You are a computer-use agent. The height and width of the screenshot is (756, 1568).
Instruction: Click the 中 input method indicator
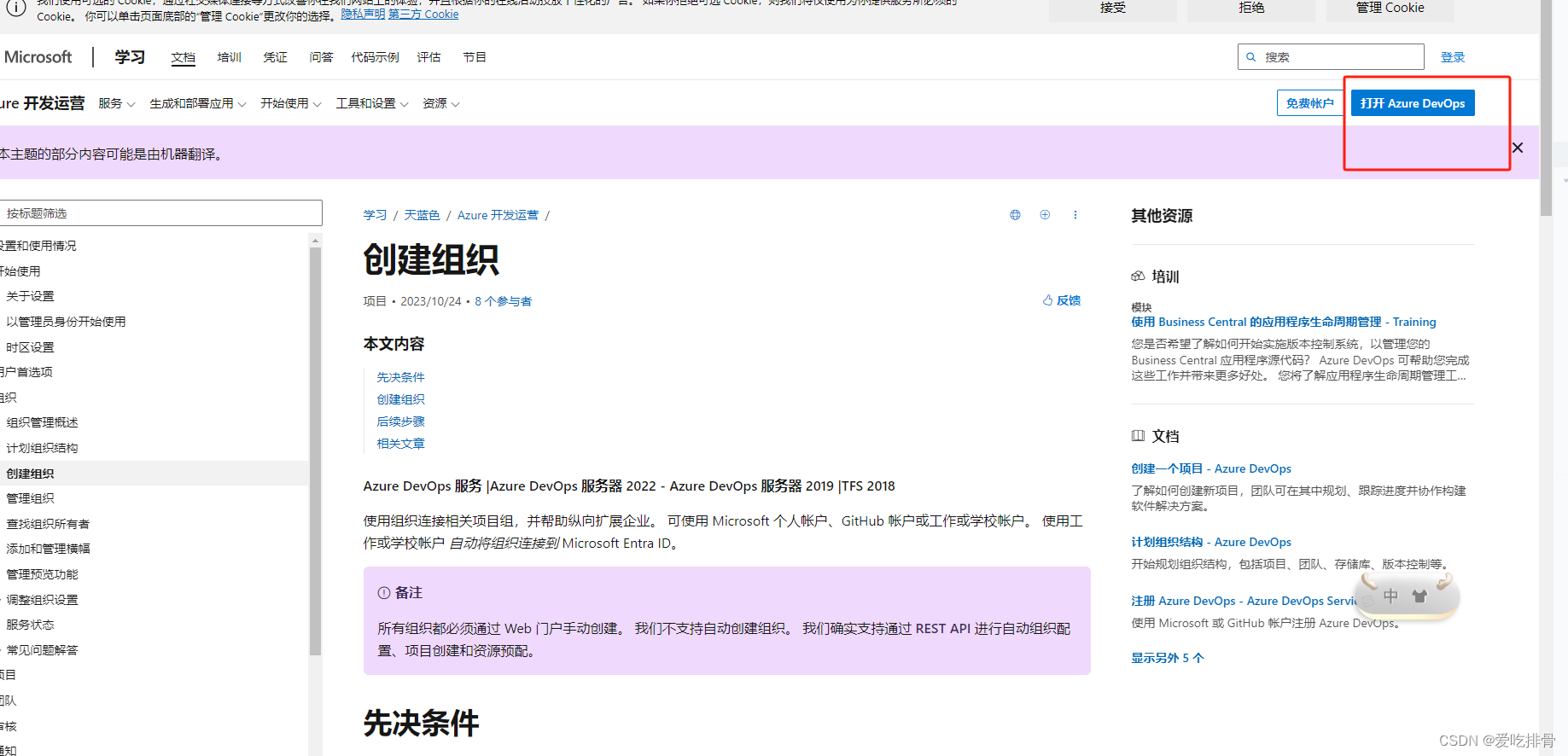[1391, 596]
